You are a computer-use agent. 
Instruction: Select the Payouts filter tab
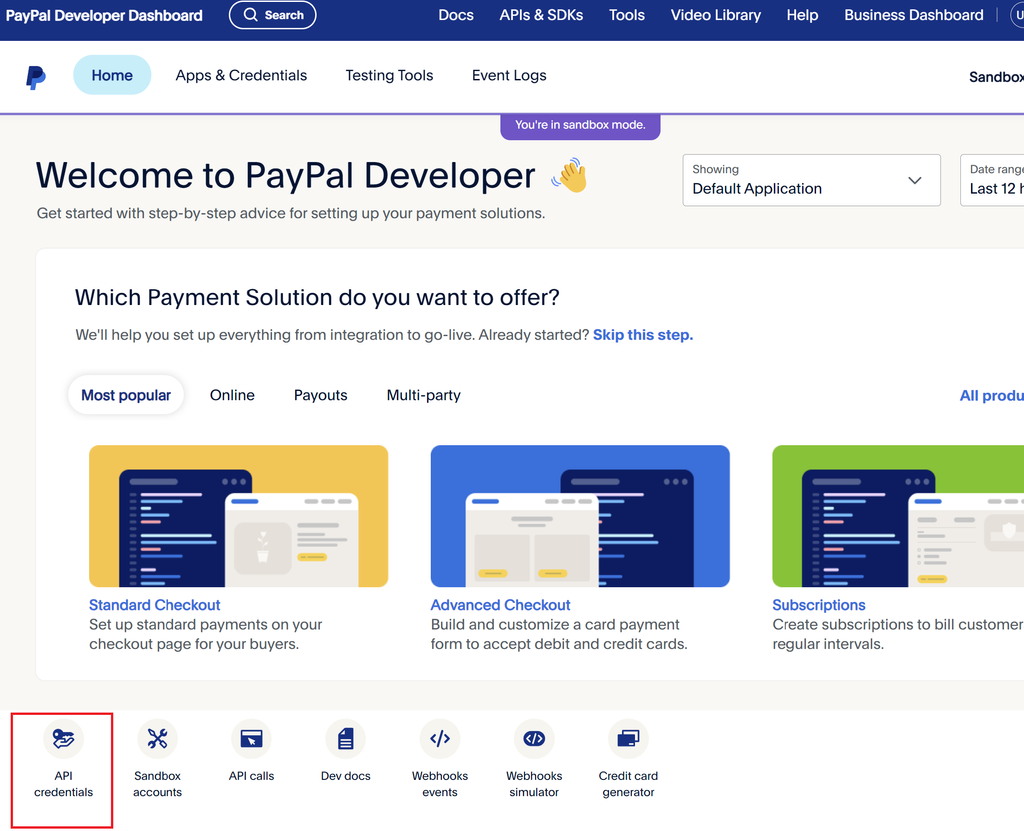[x=320, y=395]
